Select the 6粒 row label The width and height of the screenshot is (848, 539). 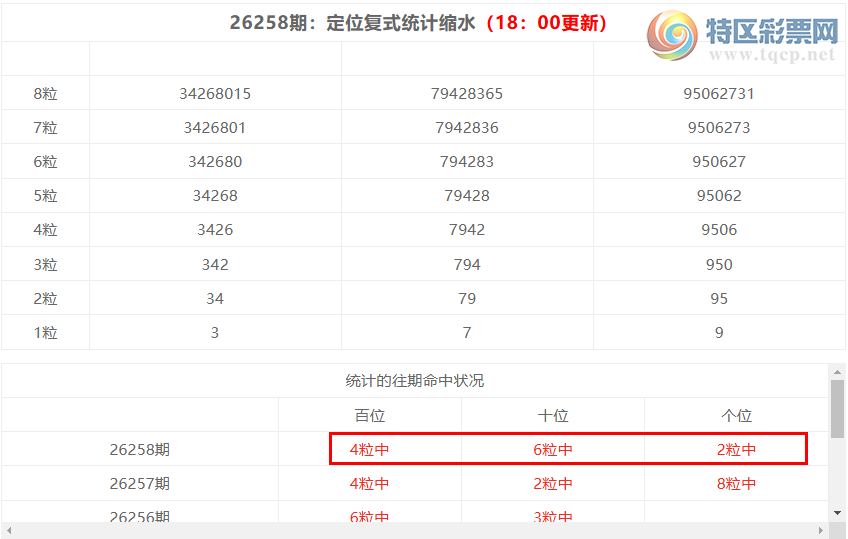[x=45, y=162]
